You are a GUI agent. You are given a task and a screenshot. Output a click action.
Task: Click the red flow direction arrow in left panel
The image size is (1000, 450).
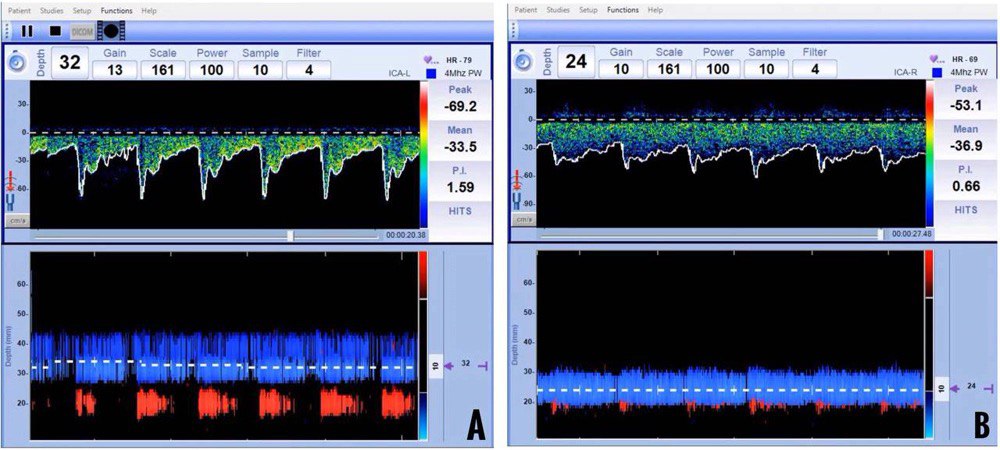16,178
